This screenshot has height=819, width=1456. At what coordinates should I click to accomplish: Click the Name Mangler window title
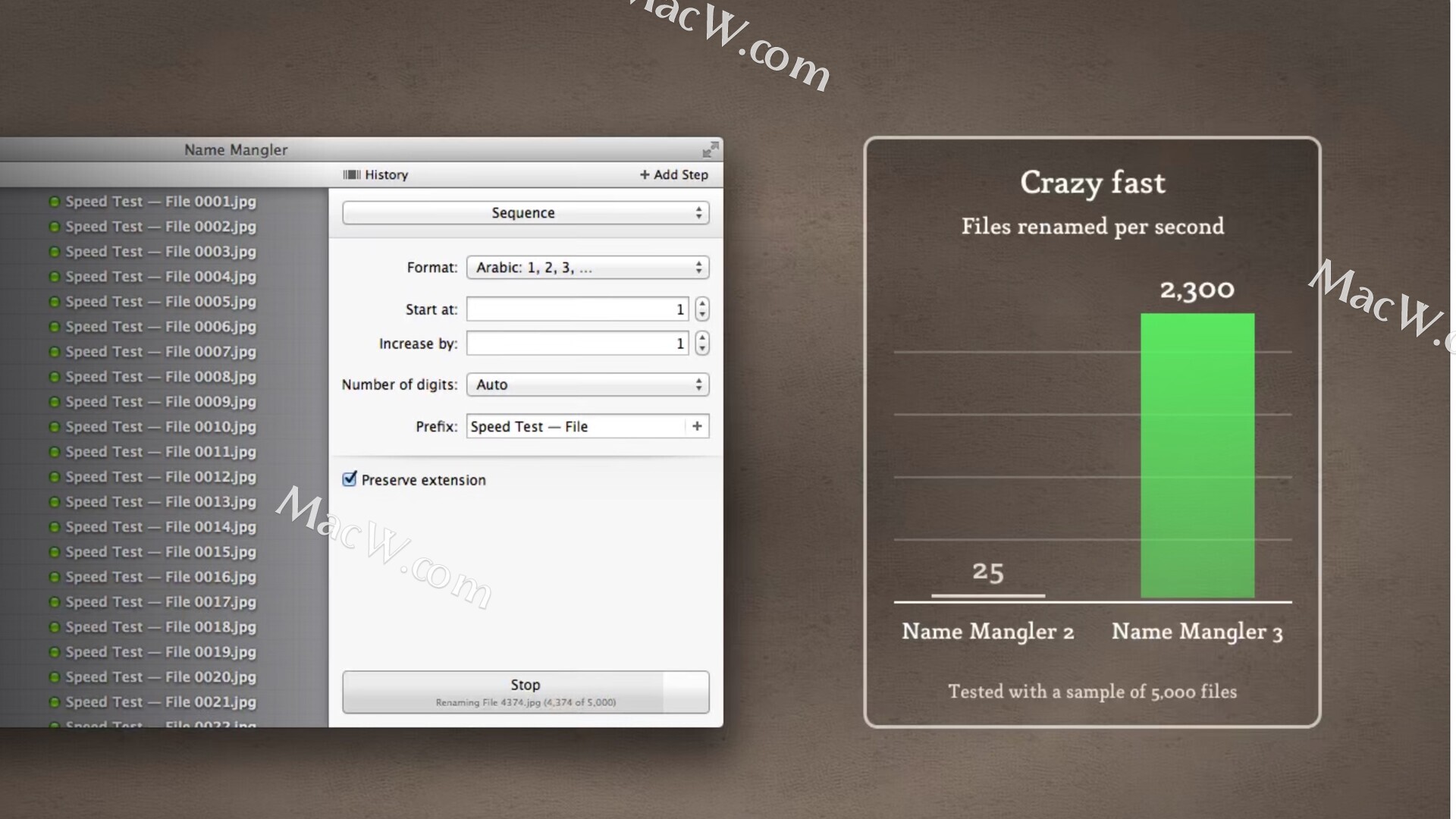(236, 150)
